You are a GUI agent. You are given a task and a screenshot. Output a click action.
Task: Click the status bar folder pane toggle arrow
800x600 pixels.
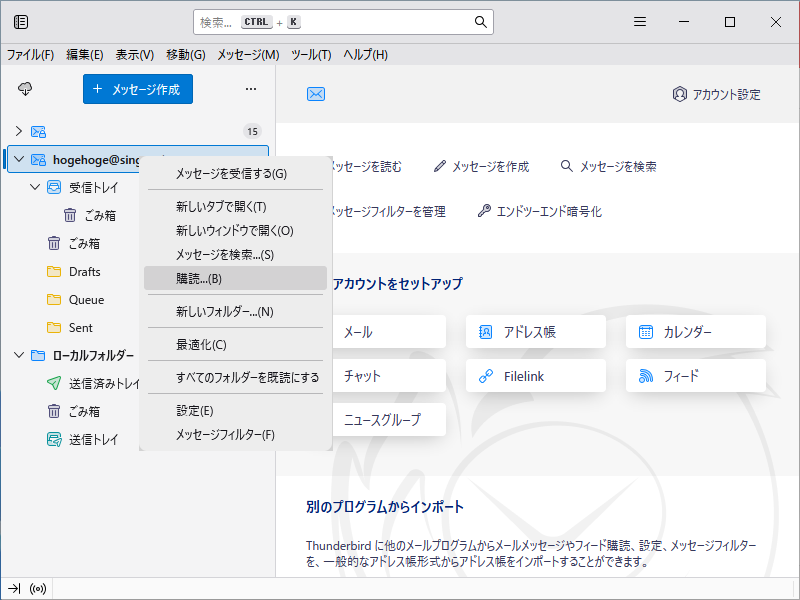tap(14, 589)
